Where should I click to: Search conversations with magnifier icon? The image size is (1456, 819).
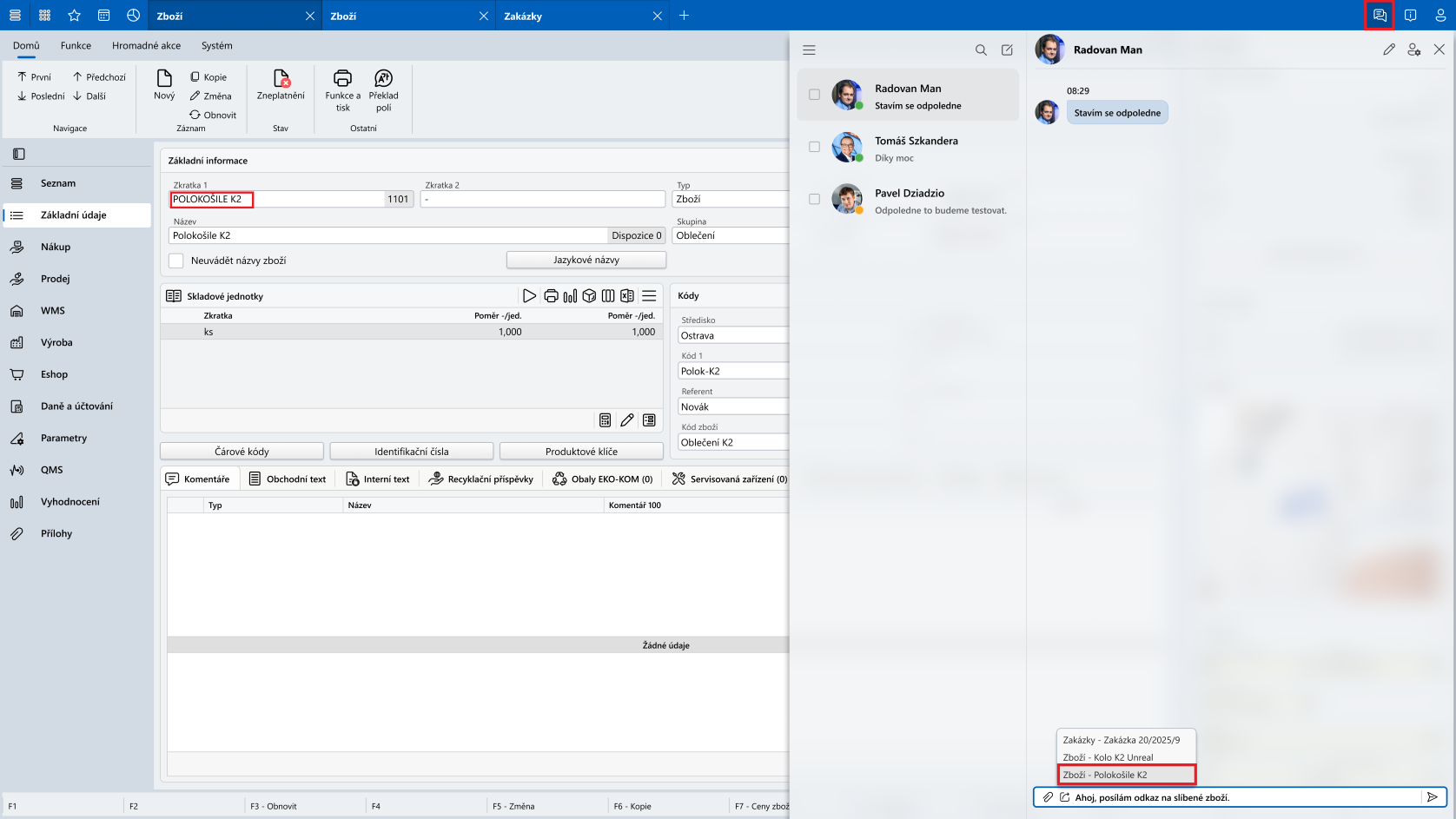point(981,50)
